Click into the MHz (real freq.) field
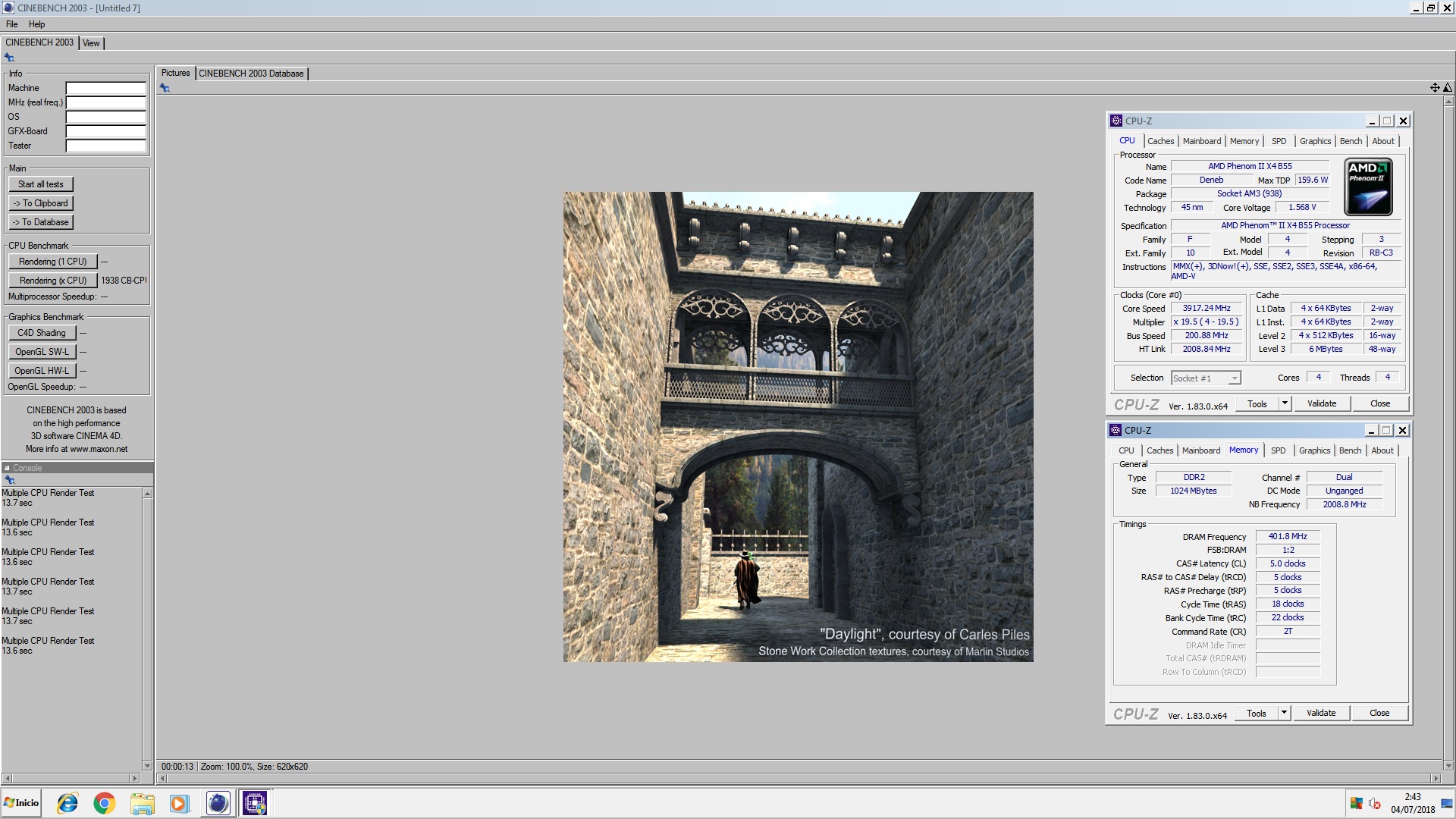 click(x=105, y=102)
